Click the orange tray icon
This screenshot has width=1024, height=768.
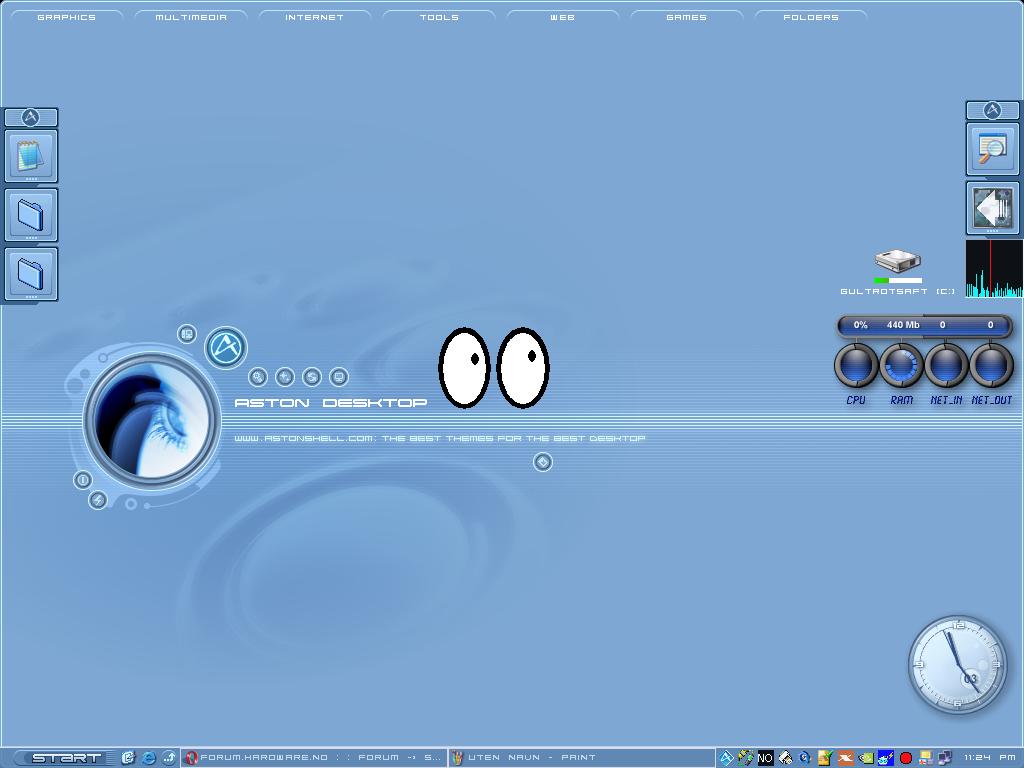tap(846, 758)
